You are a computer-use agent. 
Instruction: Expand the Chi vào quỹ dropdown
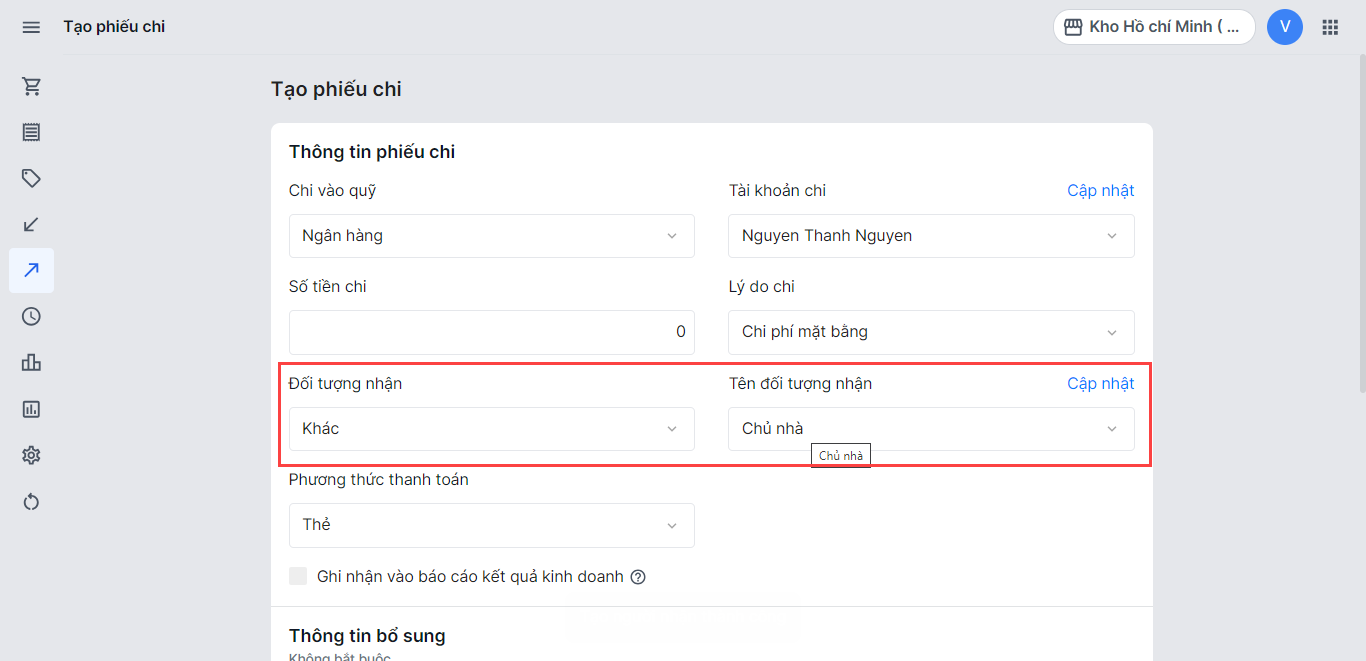click(x=491, y=236)
